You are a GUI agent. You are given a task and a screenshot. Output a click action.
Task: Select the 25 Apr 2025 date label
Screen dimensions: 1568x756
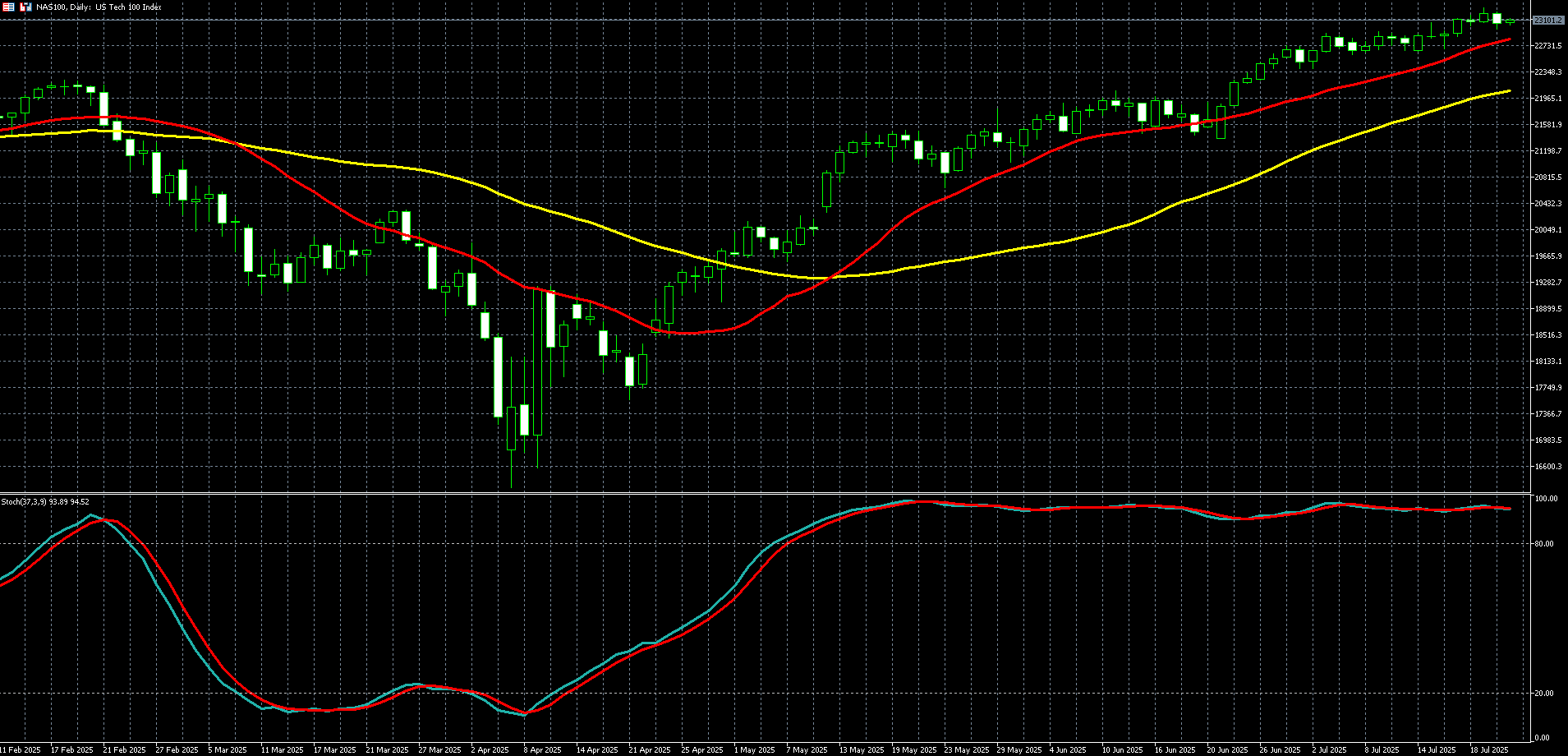[702, 750]
